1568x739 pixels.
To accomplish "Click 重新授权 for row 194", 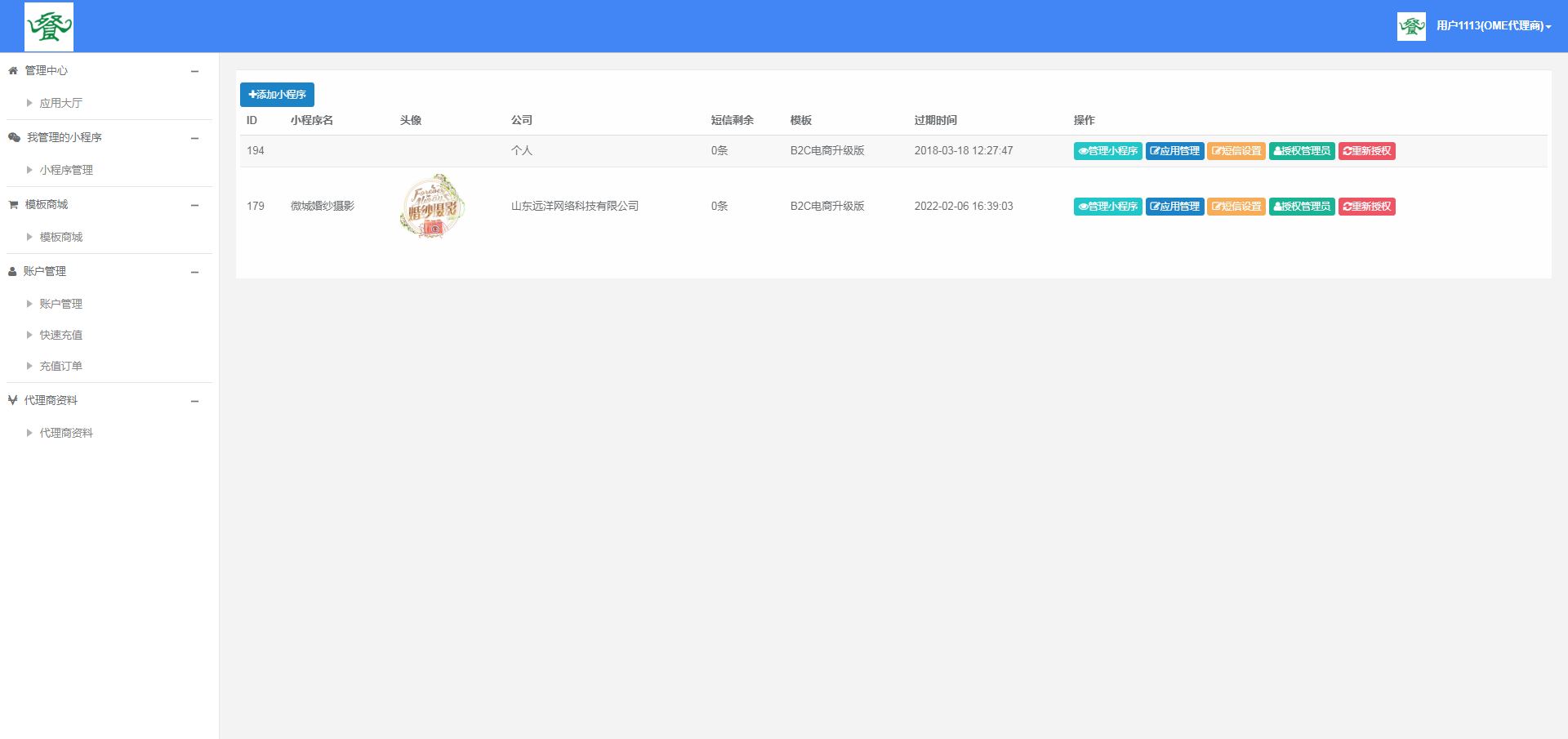I will click(1366, 151).
